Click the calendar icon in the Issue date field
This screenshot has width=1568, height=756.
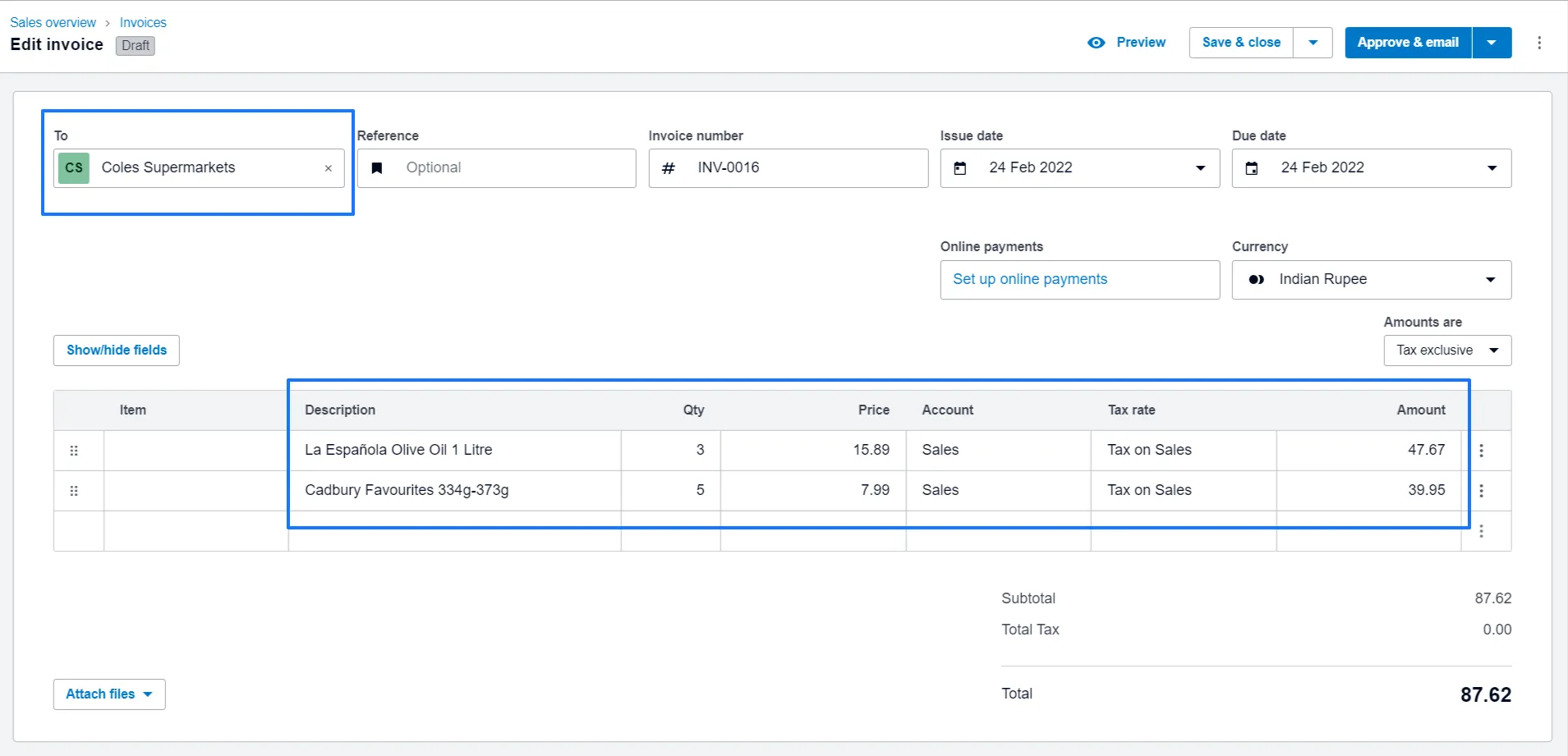(959, 168)
